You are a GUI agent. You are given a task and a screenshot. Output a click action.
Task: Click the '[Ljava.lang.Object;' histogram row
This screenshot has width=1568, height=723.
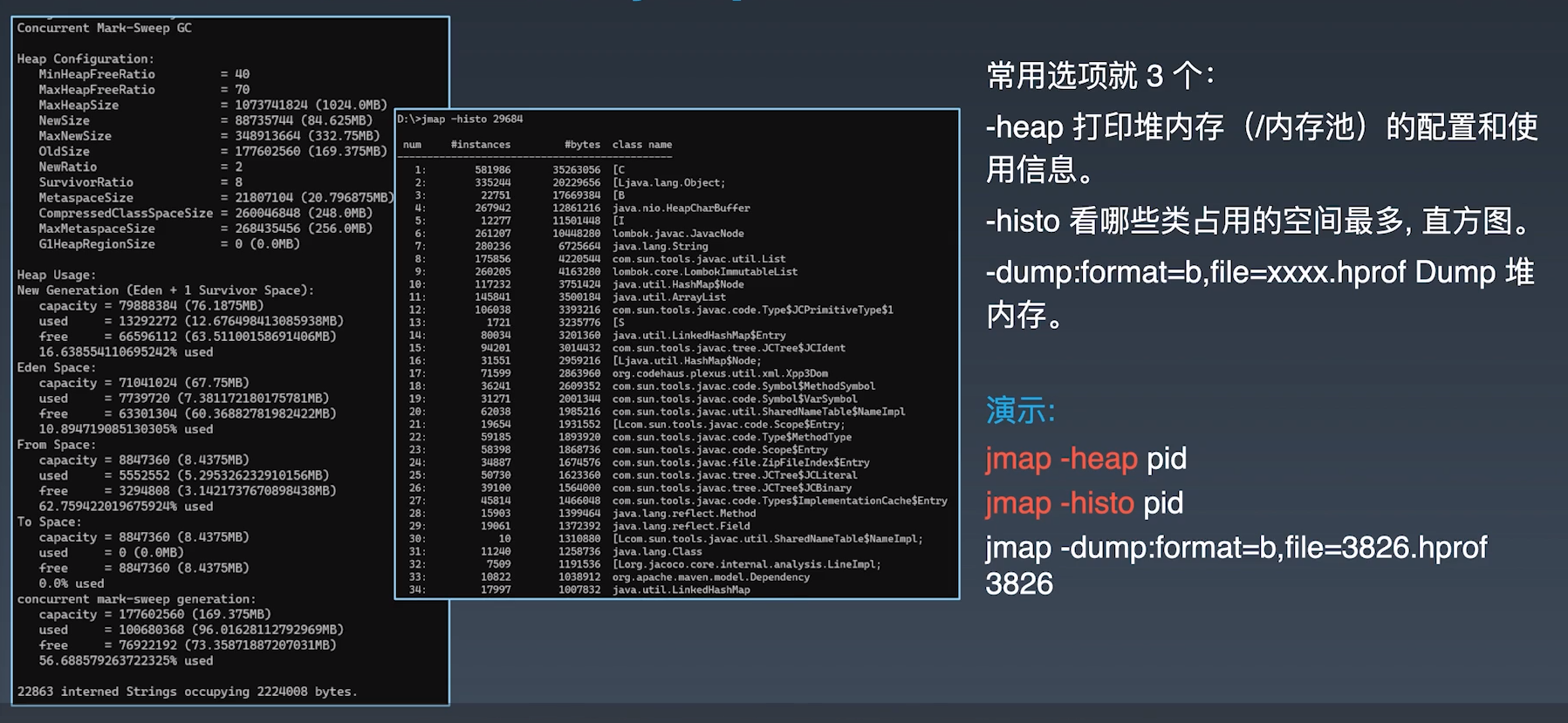tap(570, 182)
